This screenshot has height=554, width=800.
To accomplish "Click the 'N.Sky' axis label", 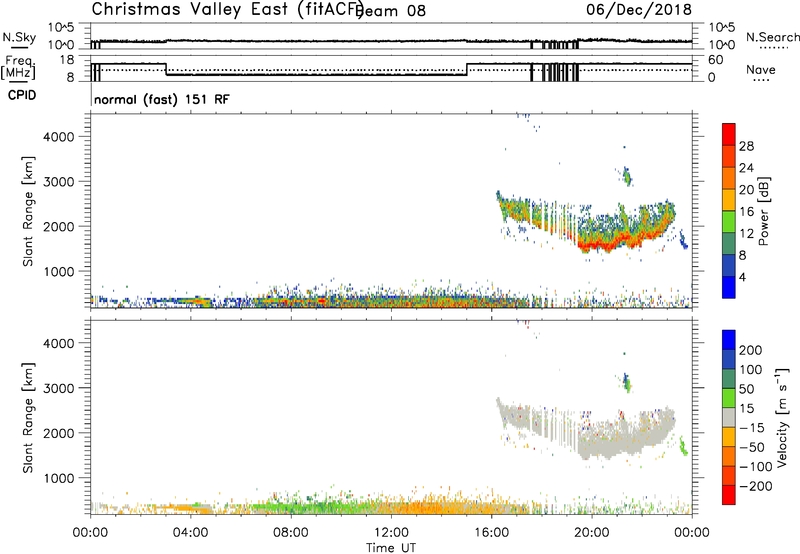I will 19,37.
